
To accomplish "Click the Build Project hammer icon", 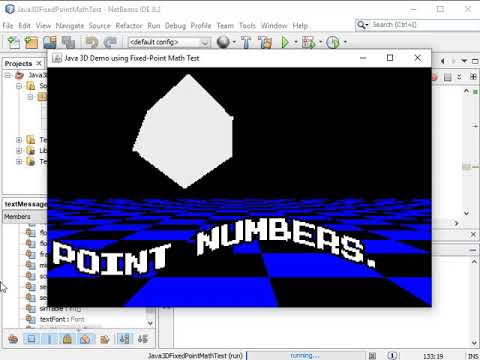I will tap(247, 42).
